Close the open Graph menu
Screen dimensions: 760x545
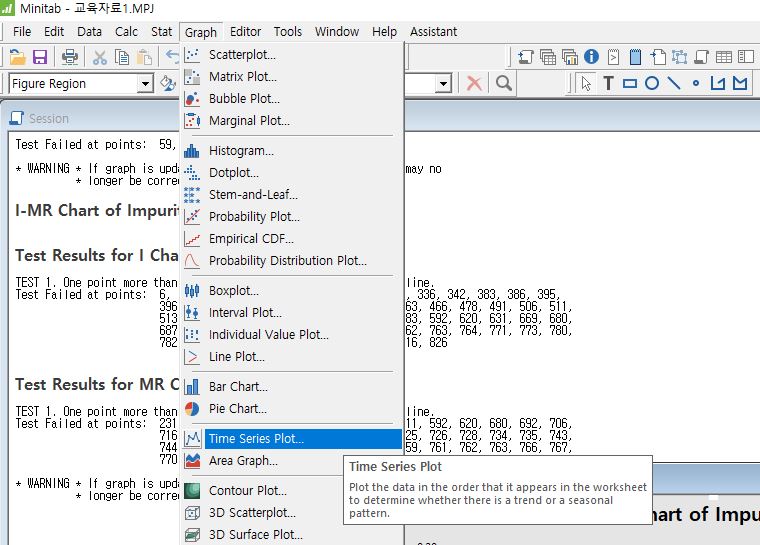[201, 32]
